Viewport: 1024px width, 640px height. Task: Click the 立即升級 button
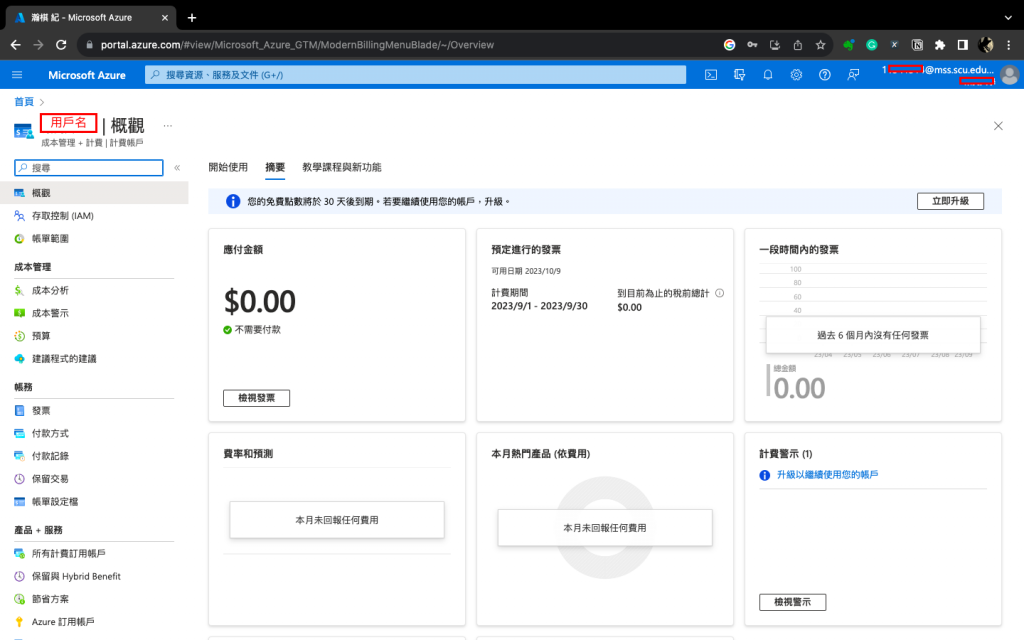click(950, 201)
